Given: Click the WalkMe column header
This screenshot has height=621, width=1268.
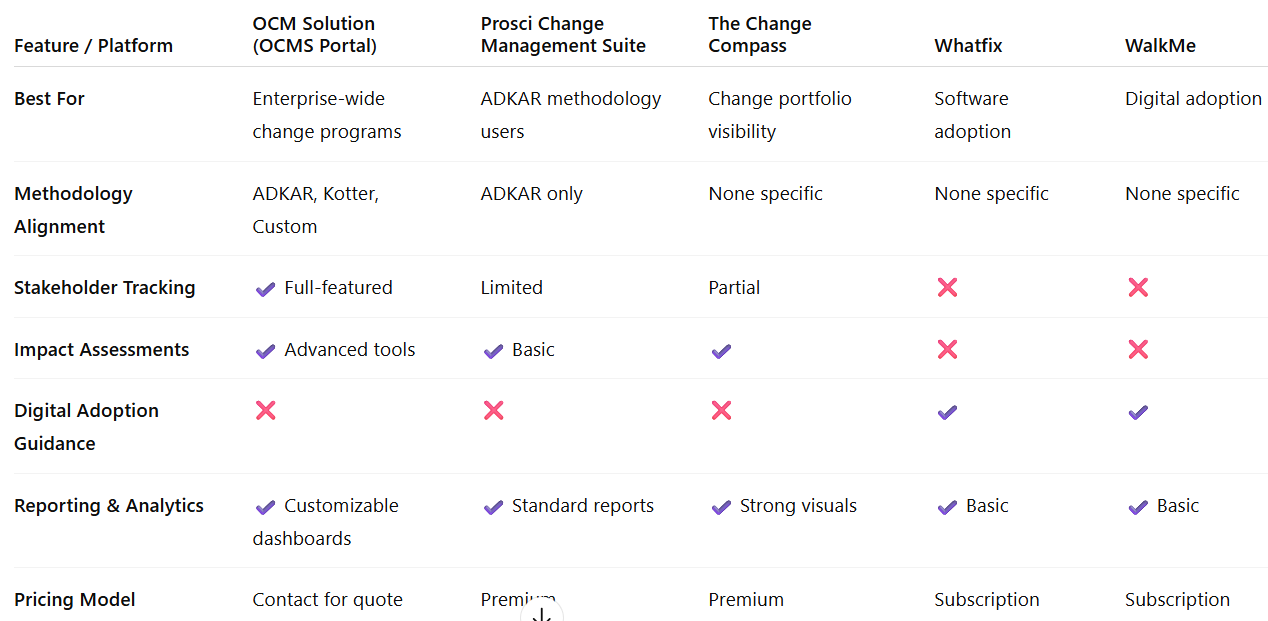Looking at the screenshot, I should pos(1160,45).
